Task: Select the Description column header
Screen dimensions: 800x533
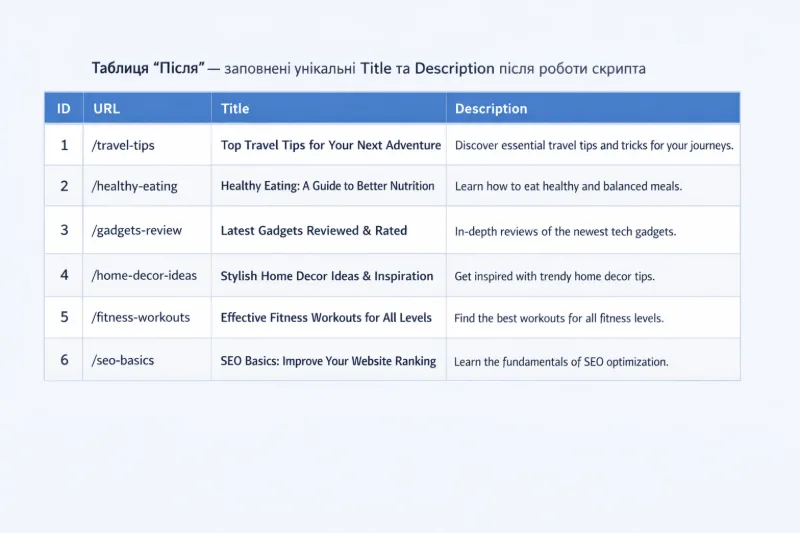Action: 491,108
